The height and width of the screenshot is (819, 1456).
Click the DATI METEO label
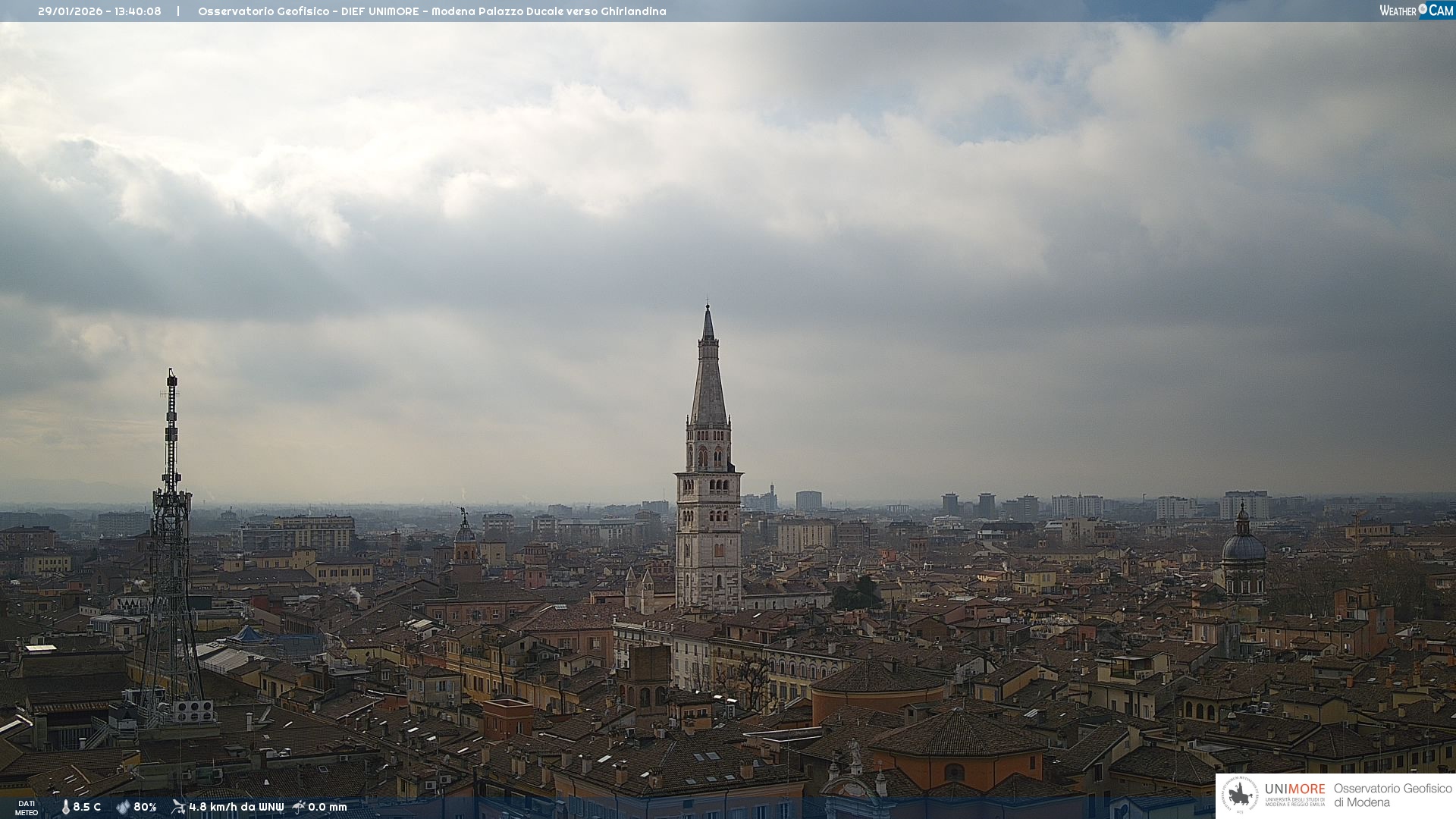pos(27,808)
